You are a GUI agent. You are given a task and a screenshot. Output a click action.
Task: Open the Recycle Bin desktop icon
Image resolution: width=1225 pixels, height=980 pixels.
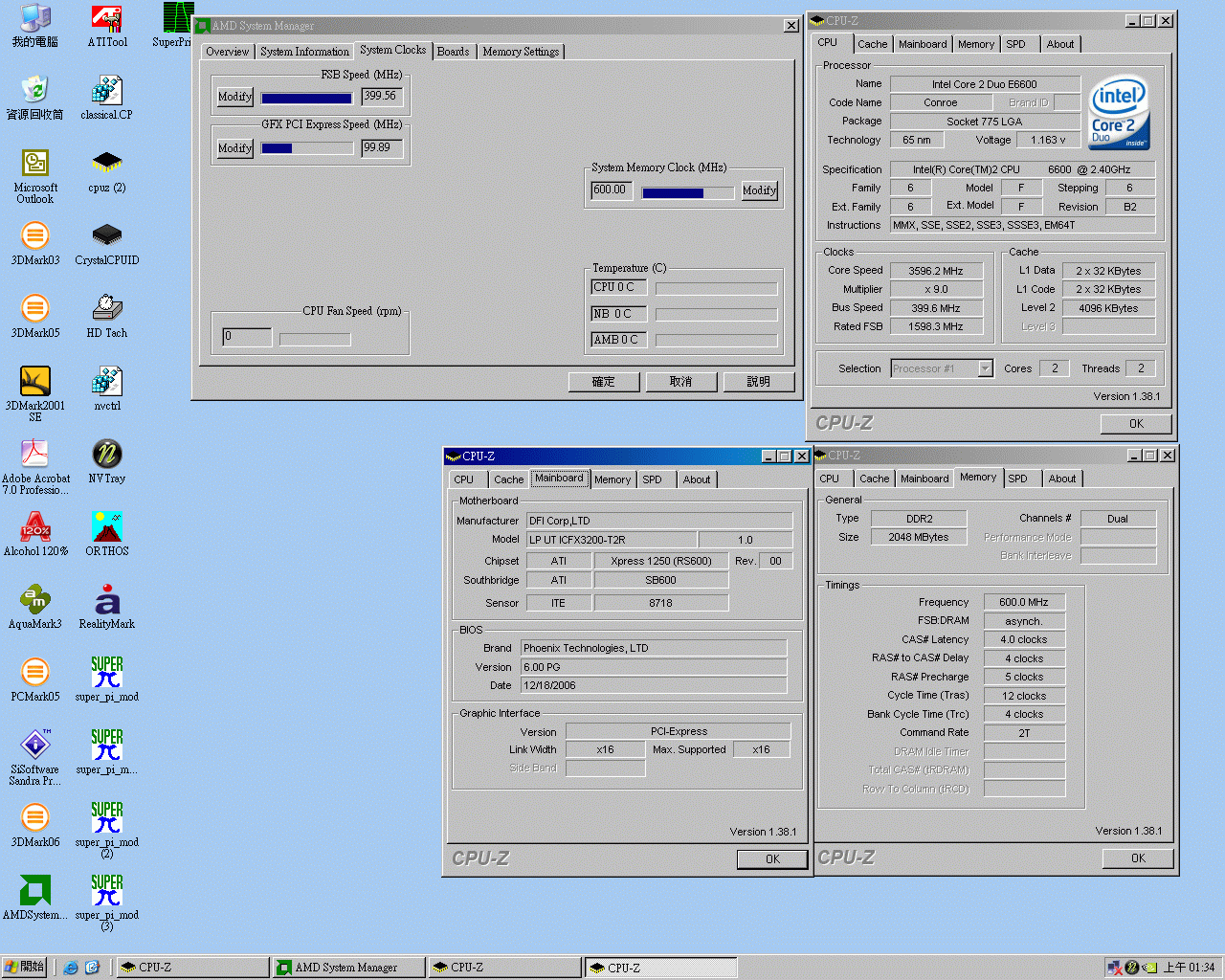[x=35, y=99]
